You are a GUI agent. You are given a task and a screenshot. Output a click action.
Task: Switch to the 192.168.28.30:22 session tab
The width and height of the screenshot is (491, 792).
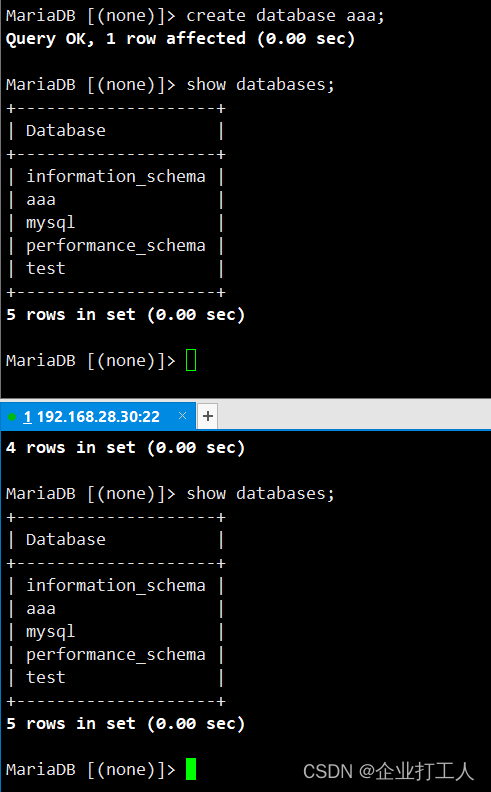coord(98,416)
